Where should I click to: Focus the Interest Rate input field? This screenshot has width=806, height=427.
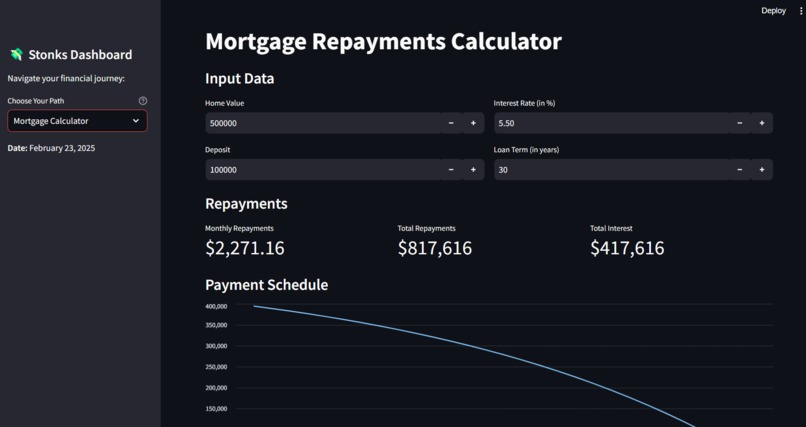[x=612, y=123]
